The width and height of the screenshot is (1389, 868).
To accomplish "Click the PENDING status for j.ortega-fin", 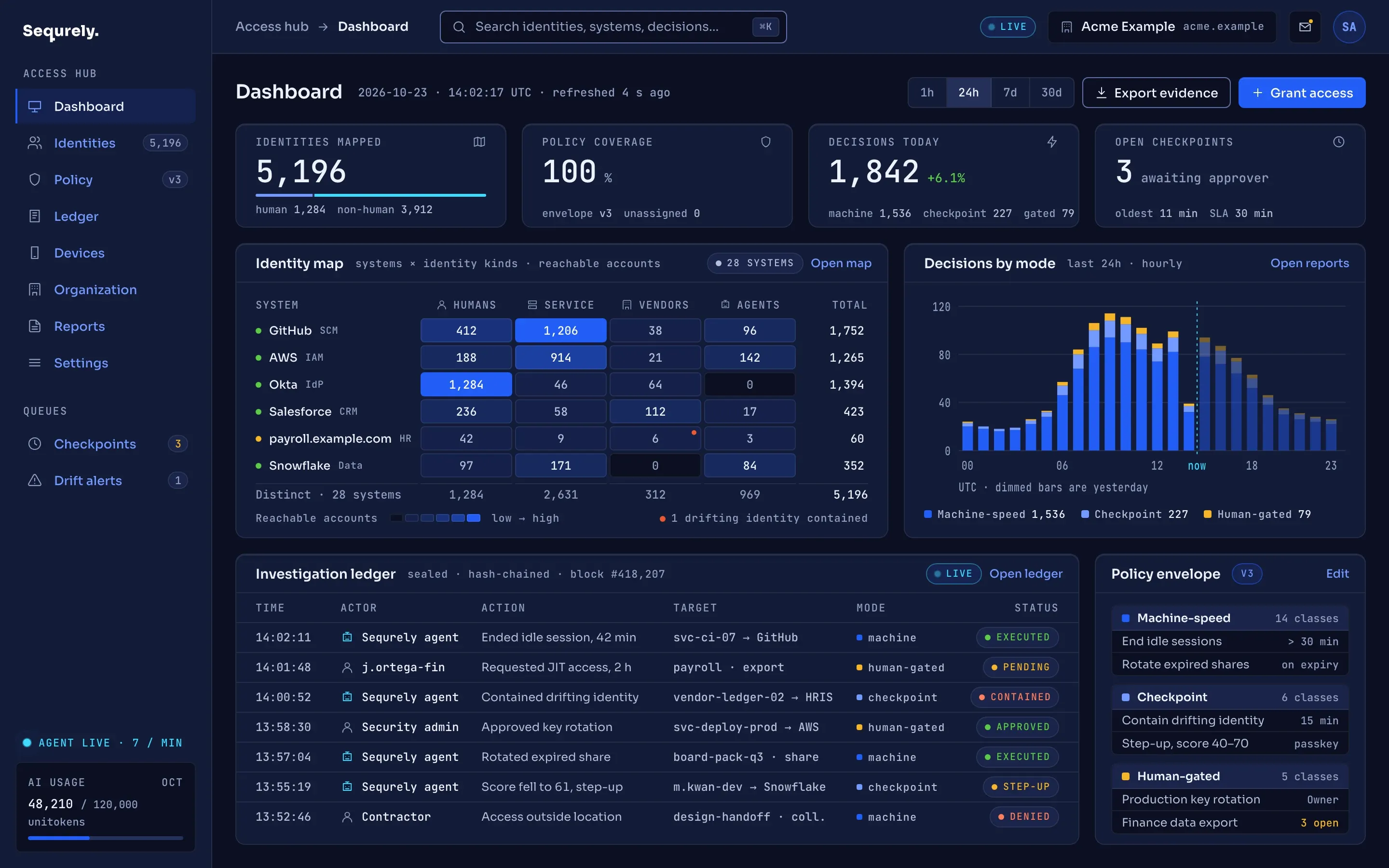I will [1021, 667].
